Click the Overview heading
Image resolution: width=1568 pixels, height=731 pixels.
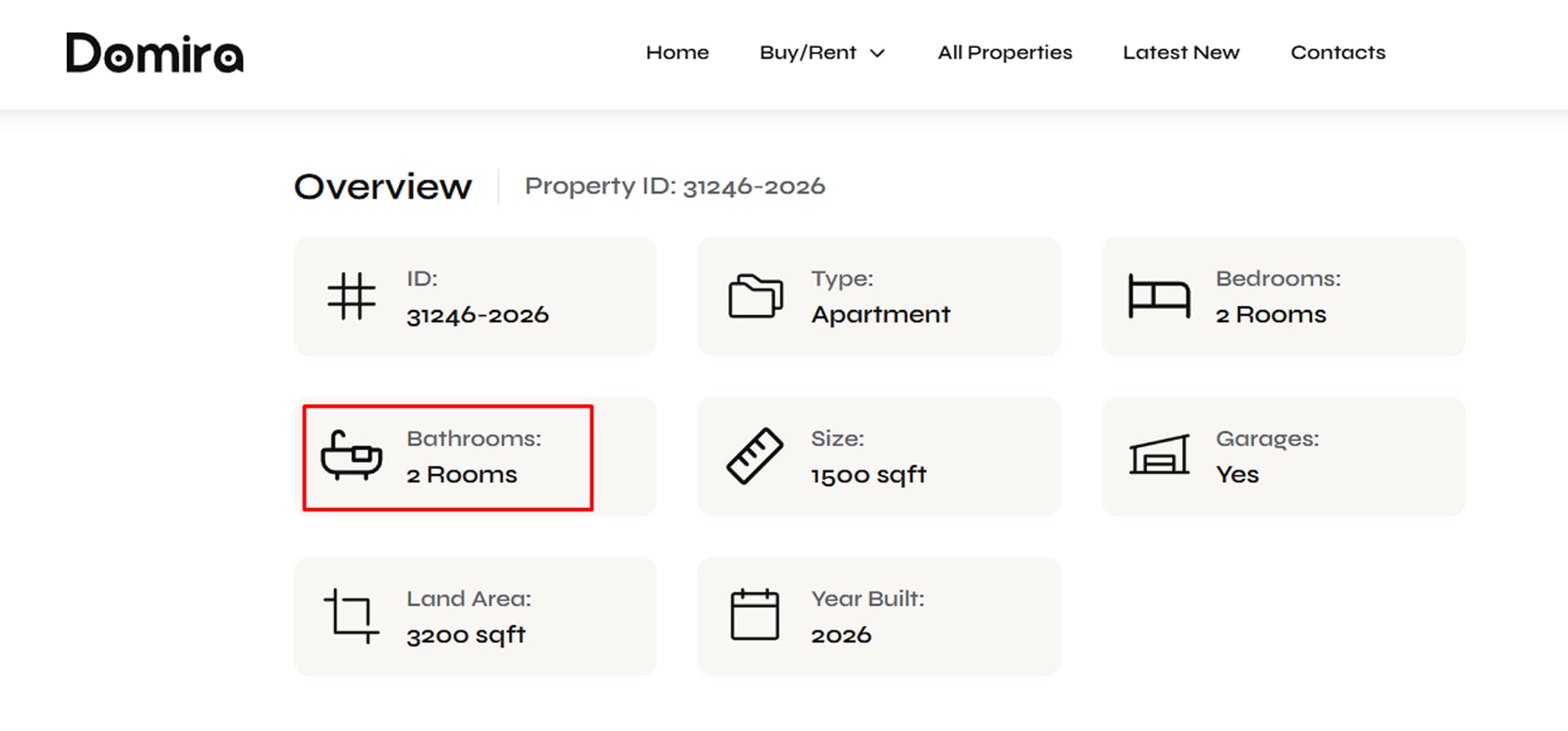coord(383,186)
